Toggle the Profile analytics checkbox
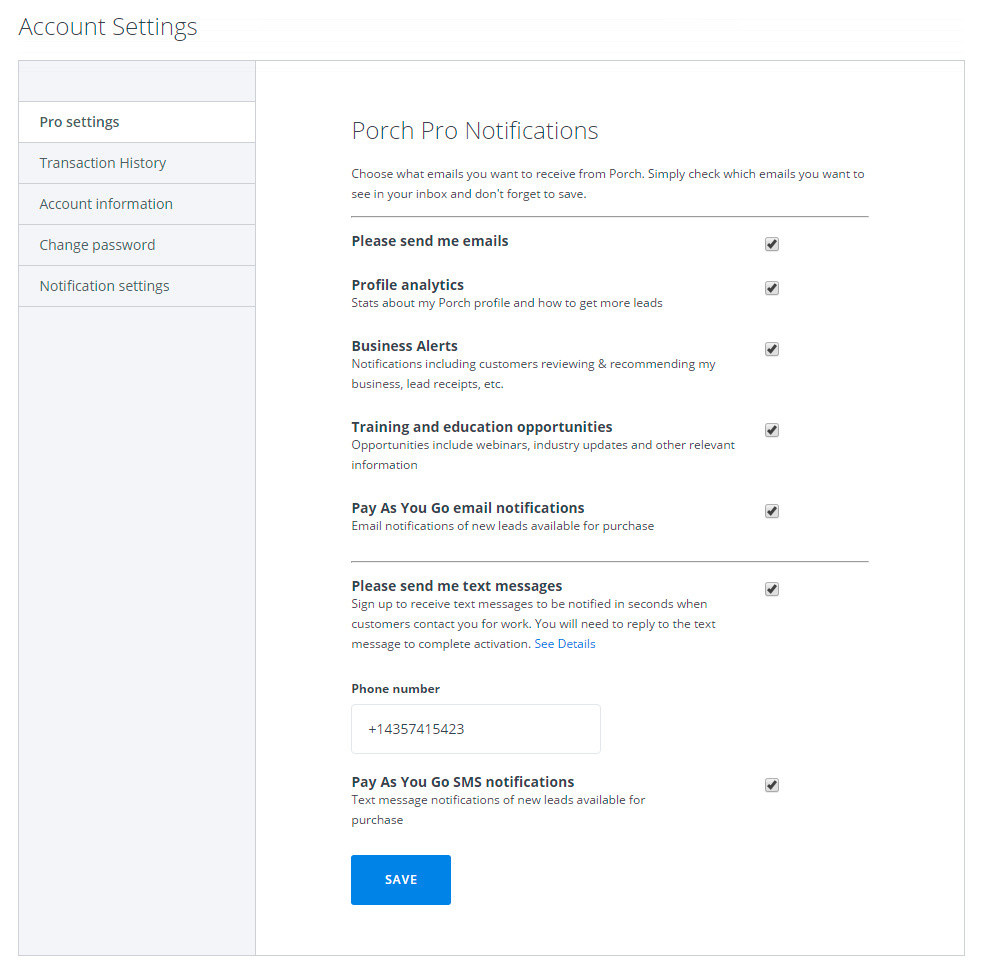Screen dimensions: 983x974 (x=772, y=288)
